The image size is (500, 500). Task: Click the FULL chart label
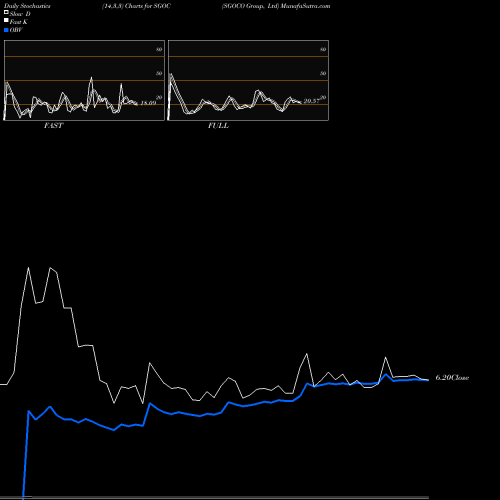click(x=218, y=126)
